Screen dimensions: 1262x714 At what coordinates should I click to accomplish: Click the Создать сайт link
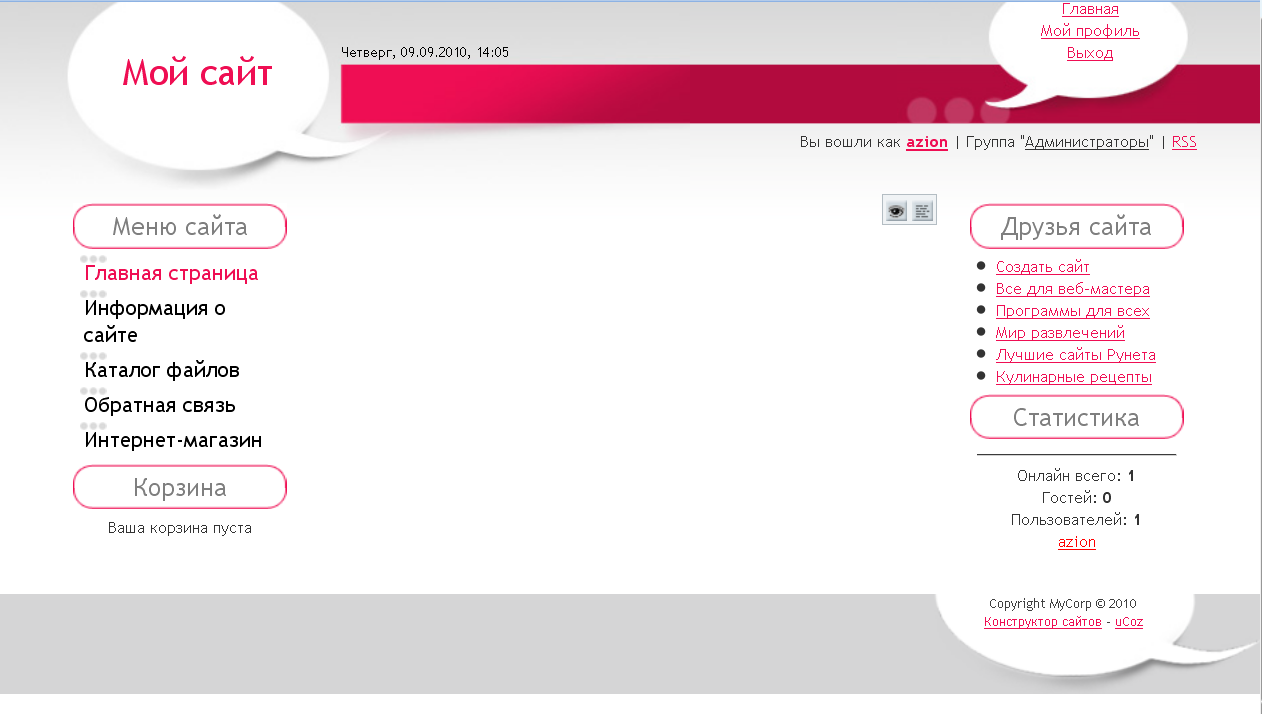(1042, 267)
